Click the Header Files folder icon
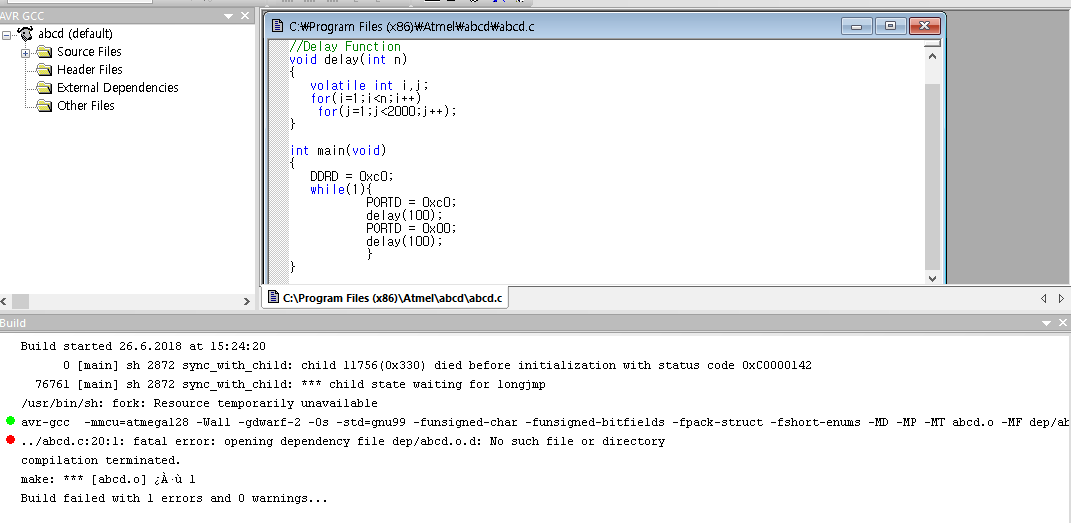Viewport: 1071px width, 523px height. (44, 70)
